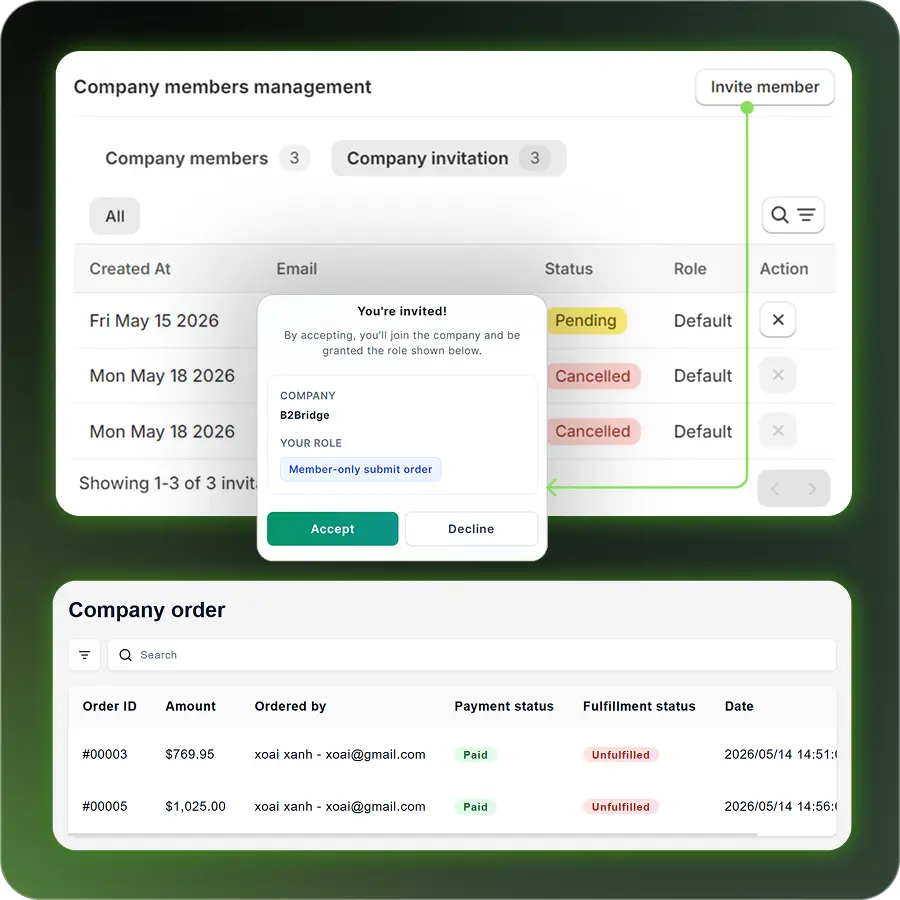The height and width of the screenshot is (900, 900).
Task: Click the B2Bridge company name
Action: click(305, 415)
